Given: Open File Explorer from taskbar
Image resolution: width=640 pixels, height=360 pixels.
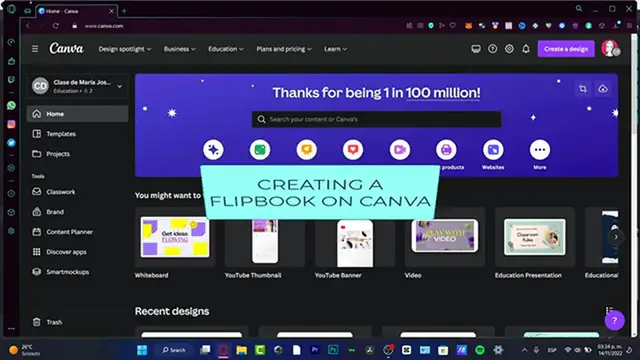Looking at the screenshot, I should (x=242, y=350).
